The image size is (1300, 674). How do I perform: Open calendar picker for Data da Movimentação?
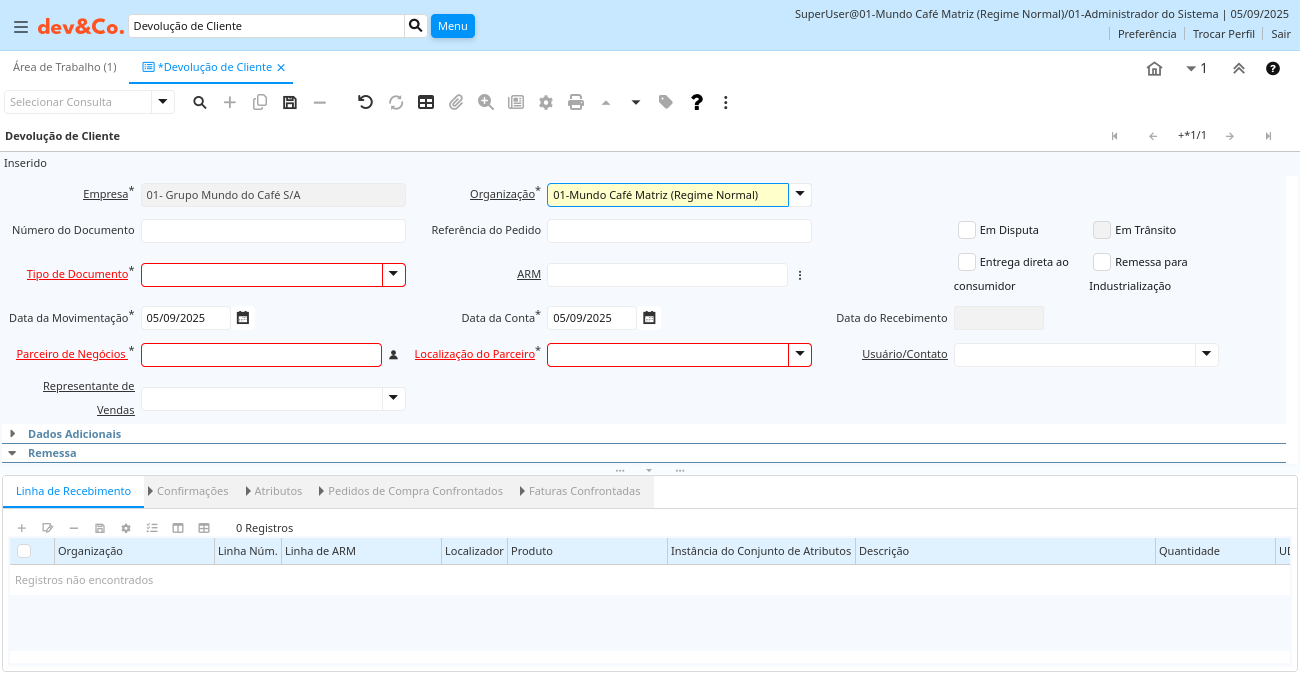243,318
